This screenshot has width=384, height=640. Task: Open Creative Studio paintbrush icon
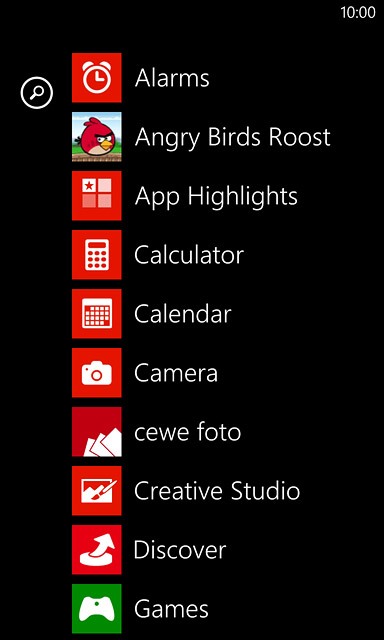pyautogui.click(x=97, y=491)
